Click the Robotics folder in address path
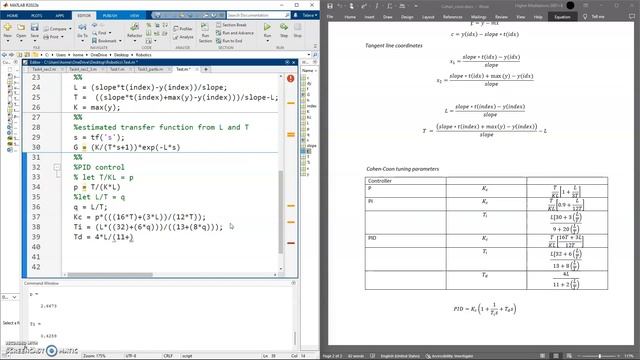 click(x=144, y=55)
